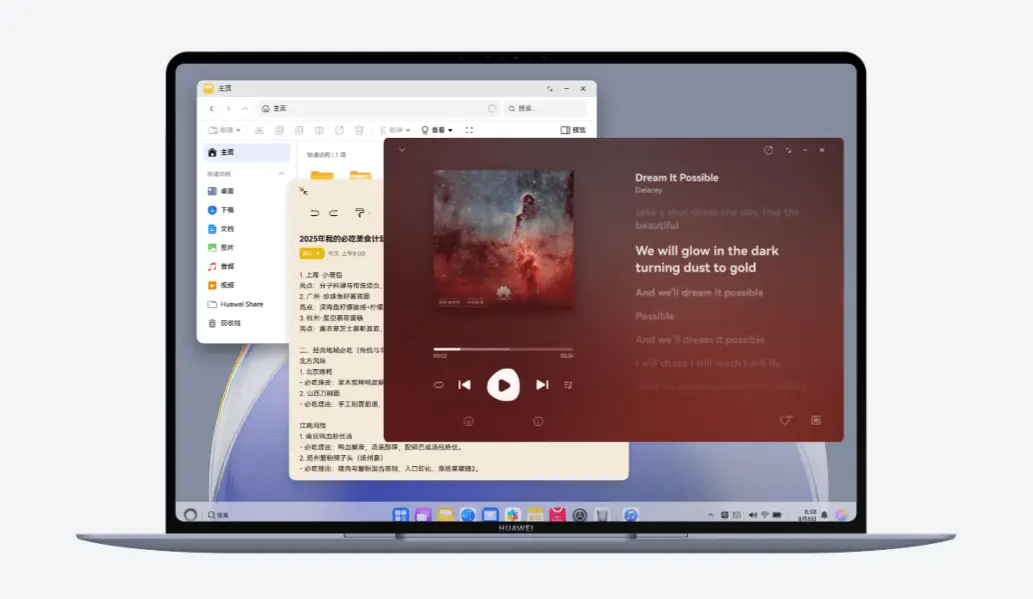Open the blue app grid icon on taskbar

(401, 515)
